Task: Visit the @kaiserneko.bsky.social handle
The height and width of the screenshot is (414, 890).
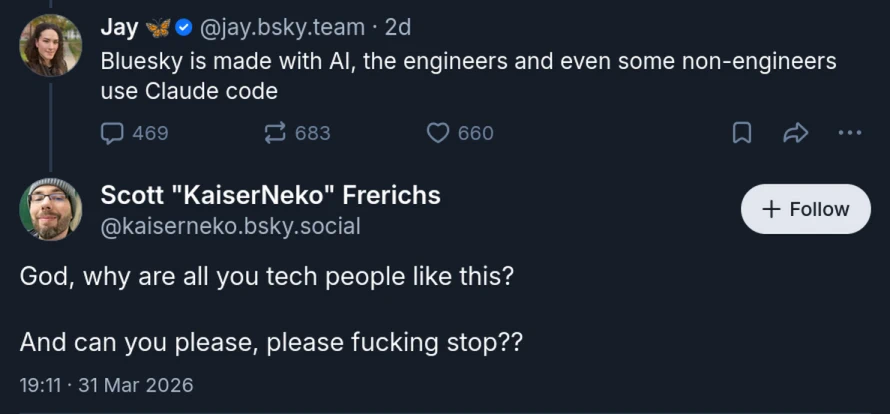Action: point(230,227)
